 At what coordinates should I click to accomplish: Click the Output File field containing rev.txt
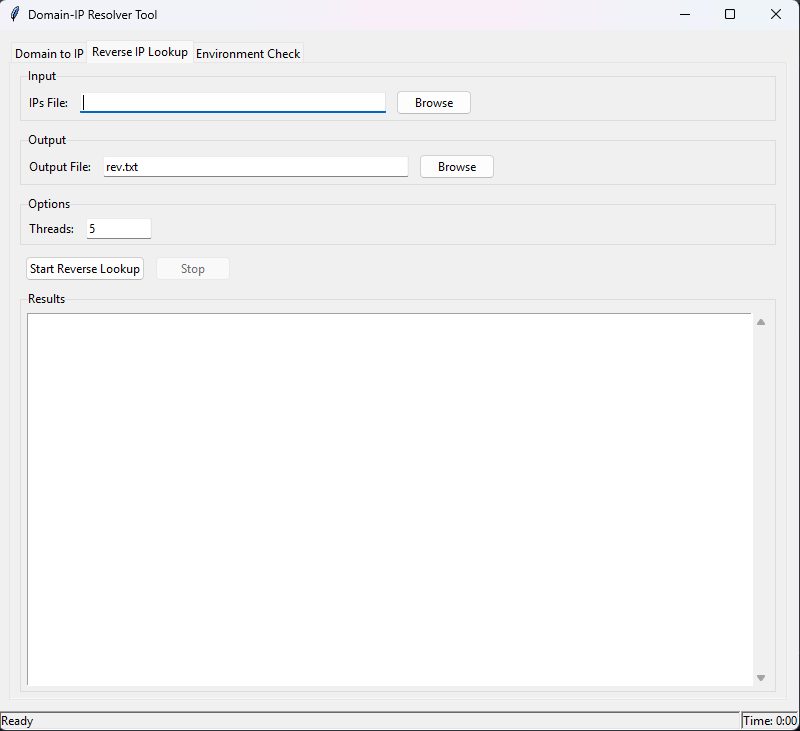(256, 167)
